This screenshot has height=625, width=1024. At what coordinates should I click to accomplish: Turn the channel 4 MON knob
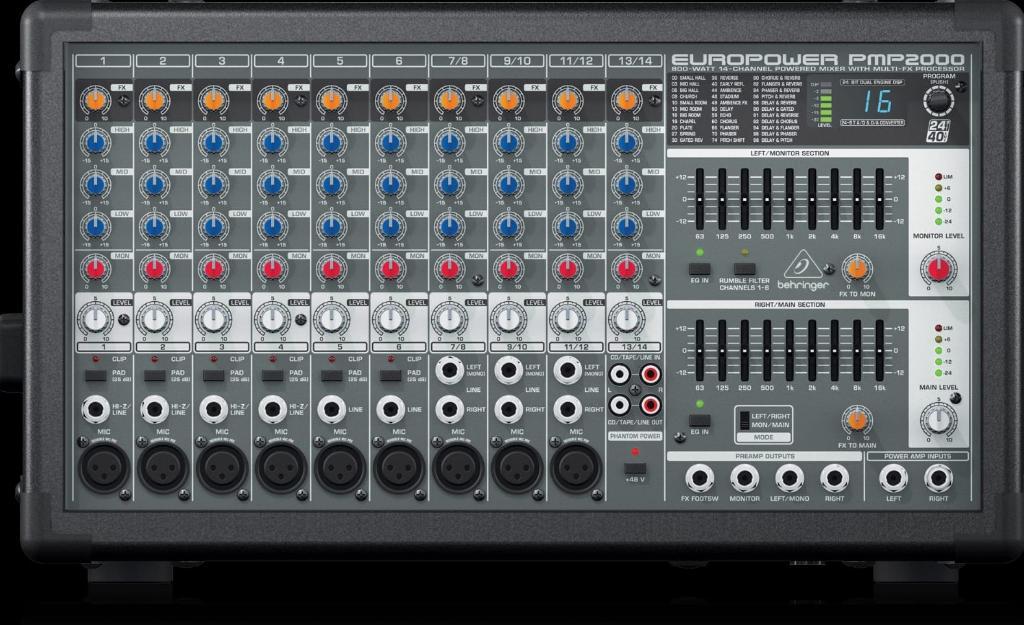272,268
